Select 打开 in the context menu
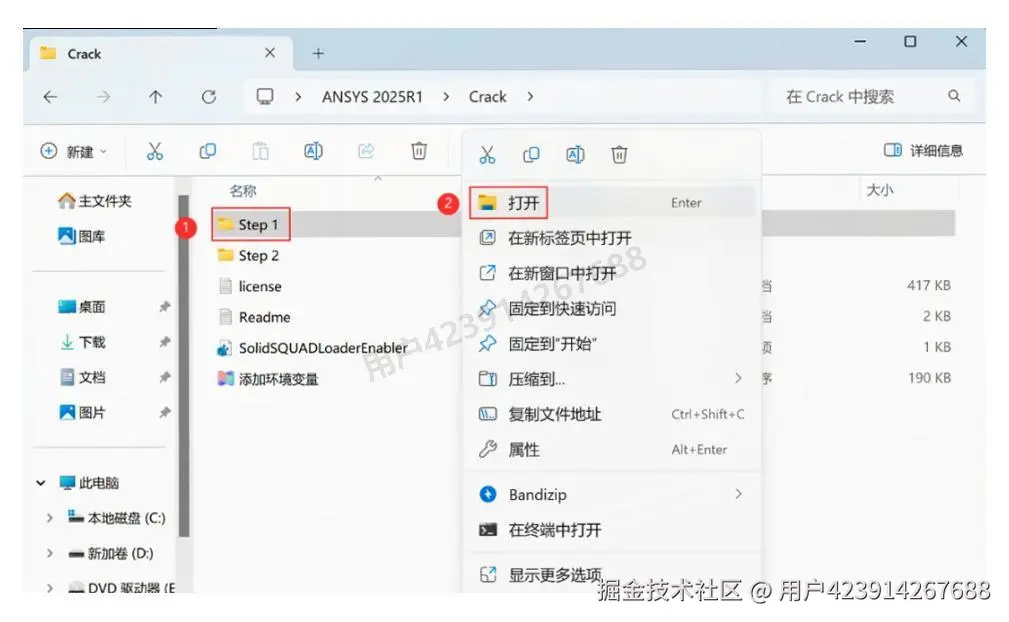Screen dimensions: 1009x622 (x=613, y=203)
